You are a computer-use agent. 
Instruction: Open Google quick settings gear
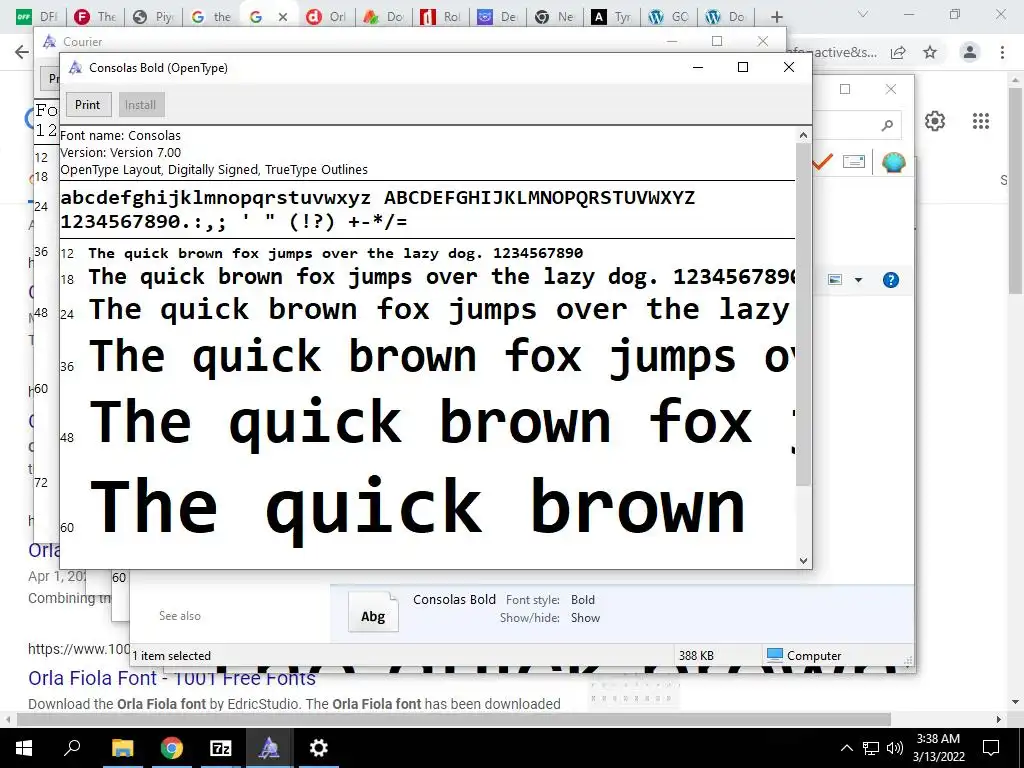935,121
